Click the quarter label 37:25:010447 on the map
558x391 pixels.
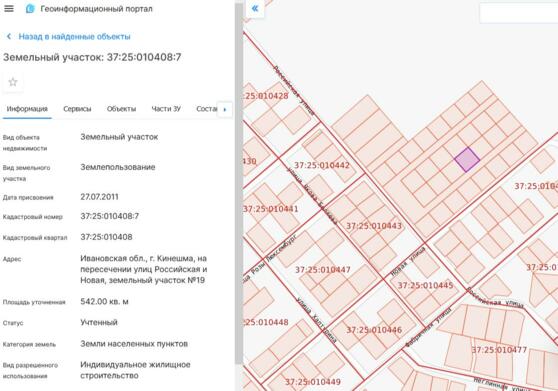pyautogui.click(x=322, y=270)
